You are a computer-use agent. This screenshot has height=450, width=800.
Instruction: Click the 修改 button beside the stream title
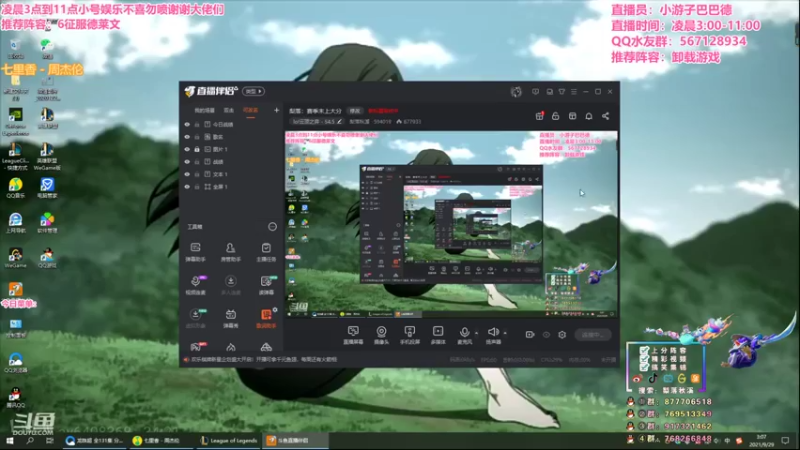click(x=355, y=111)
